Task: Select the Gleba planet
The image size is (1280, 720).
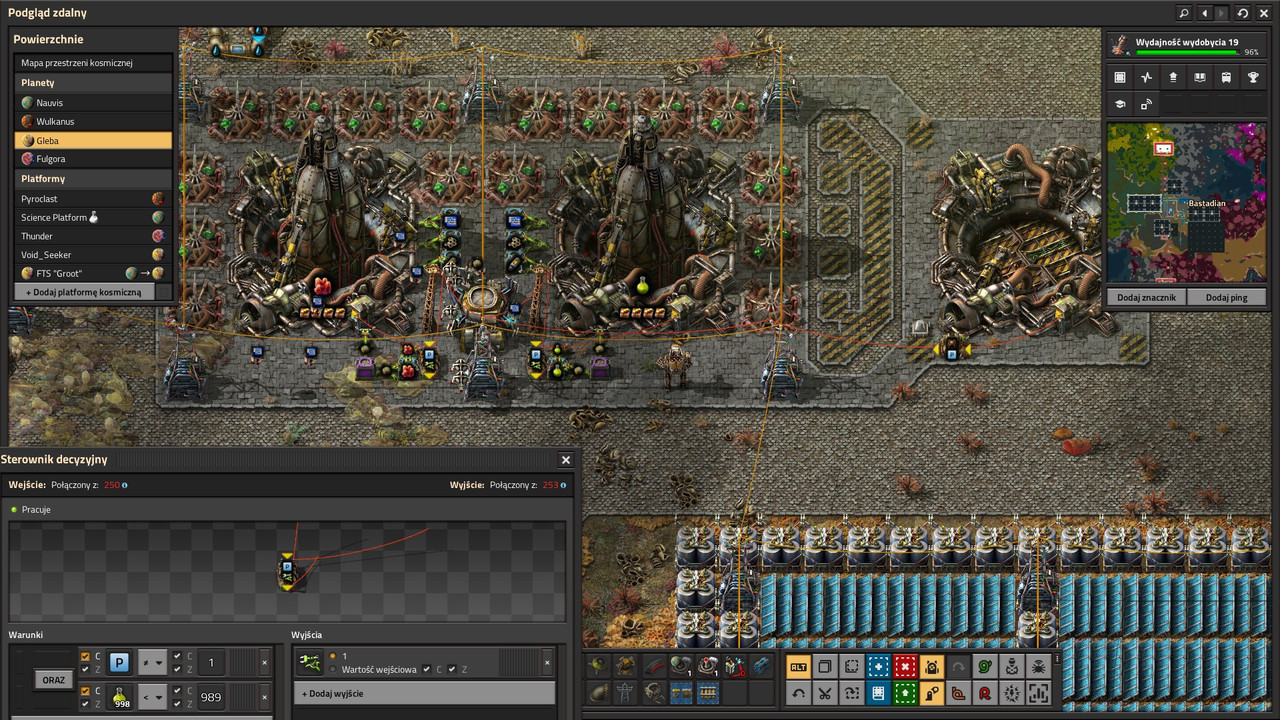Action: (x=93, y=140)
